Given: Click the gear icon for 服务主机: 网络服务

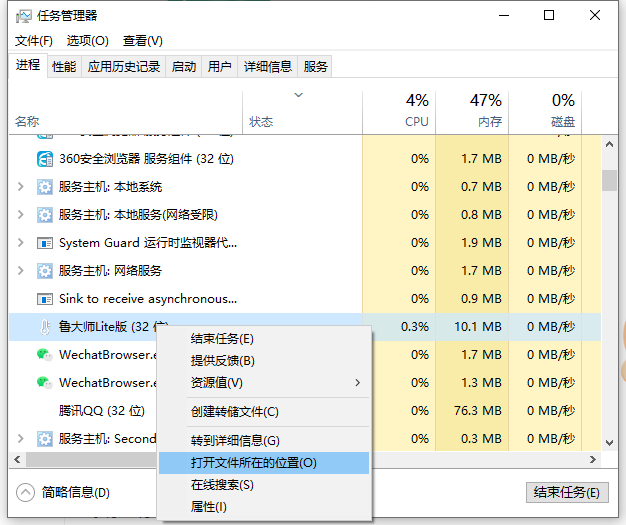Looking at the screenshot, I should 45,271.
